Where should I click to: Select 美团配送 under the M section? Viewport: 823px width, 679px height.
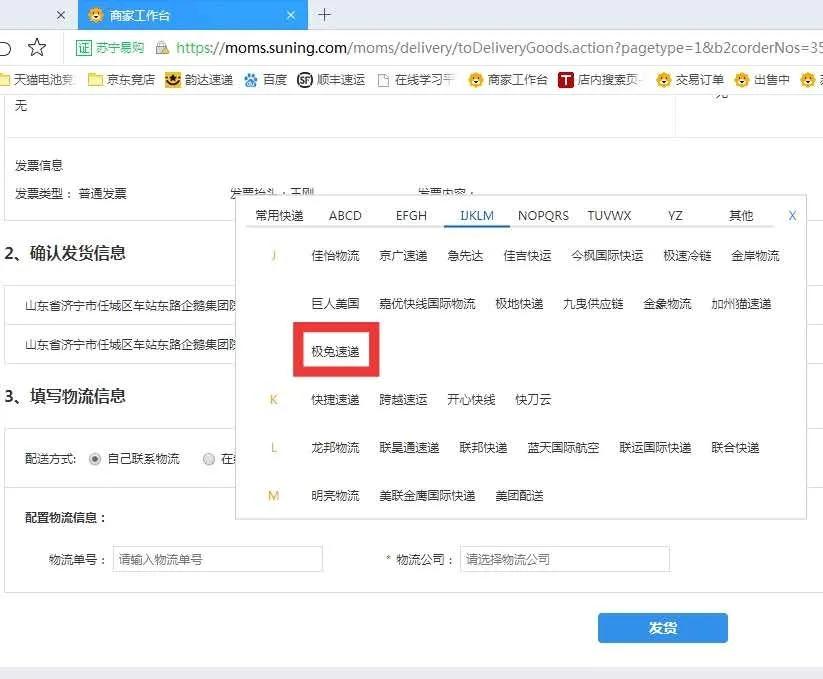coord(519,495)
